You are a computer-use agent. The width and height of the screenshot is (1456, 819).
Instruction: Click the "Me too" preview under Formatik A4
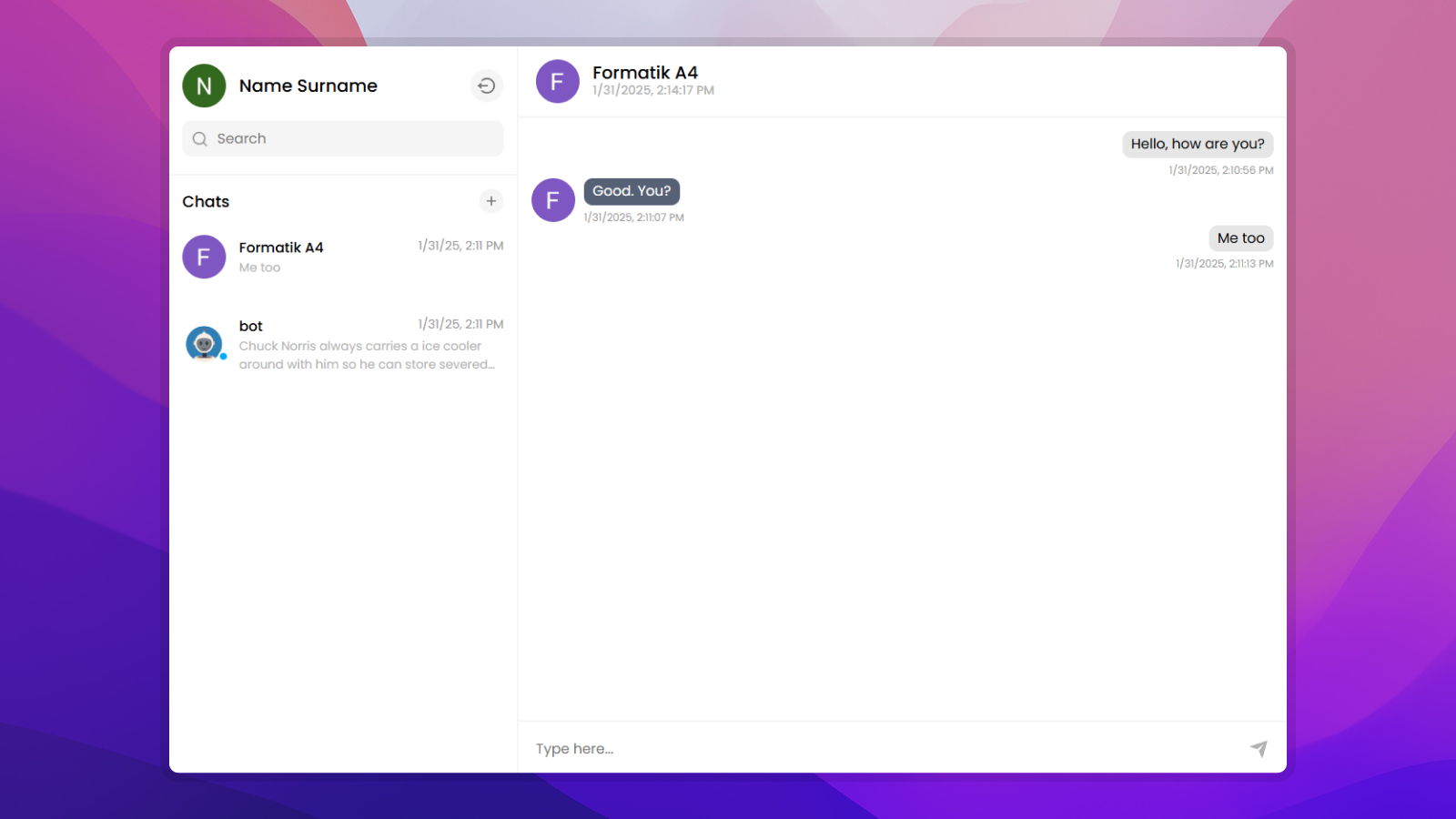tap(260, 268)
